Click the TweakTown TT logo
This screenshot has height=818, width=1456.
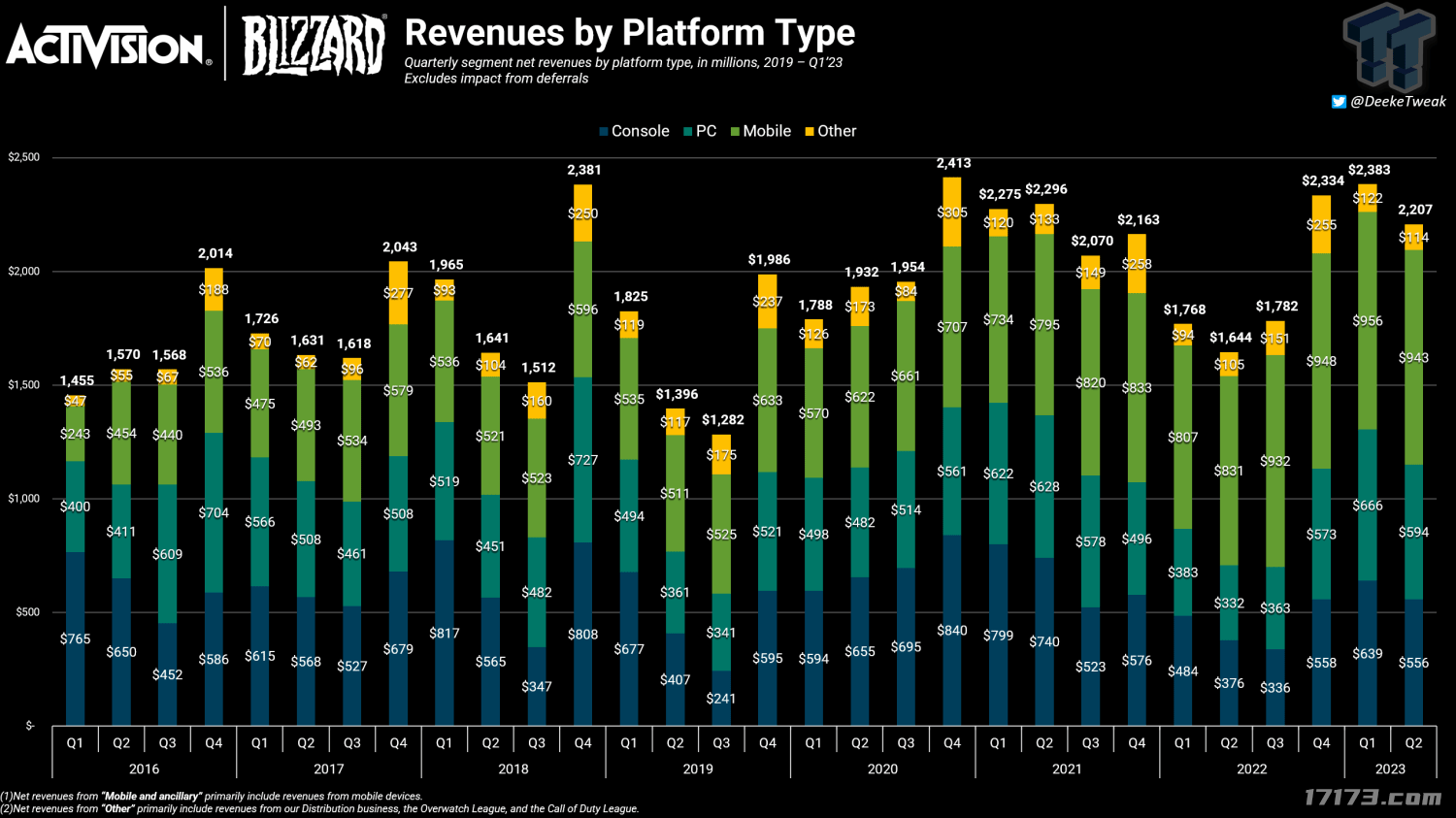1390,46
